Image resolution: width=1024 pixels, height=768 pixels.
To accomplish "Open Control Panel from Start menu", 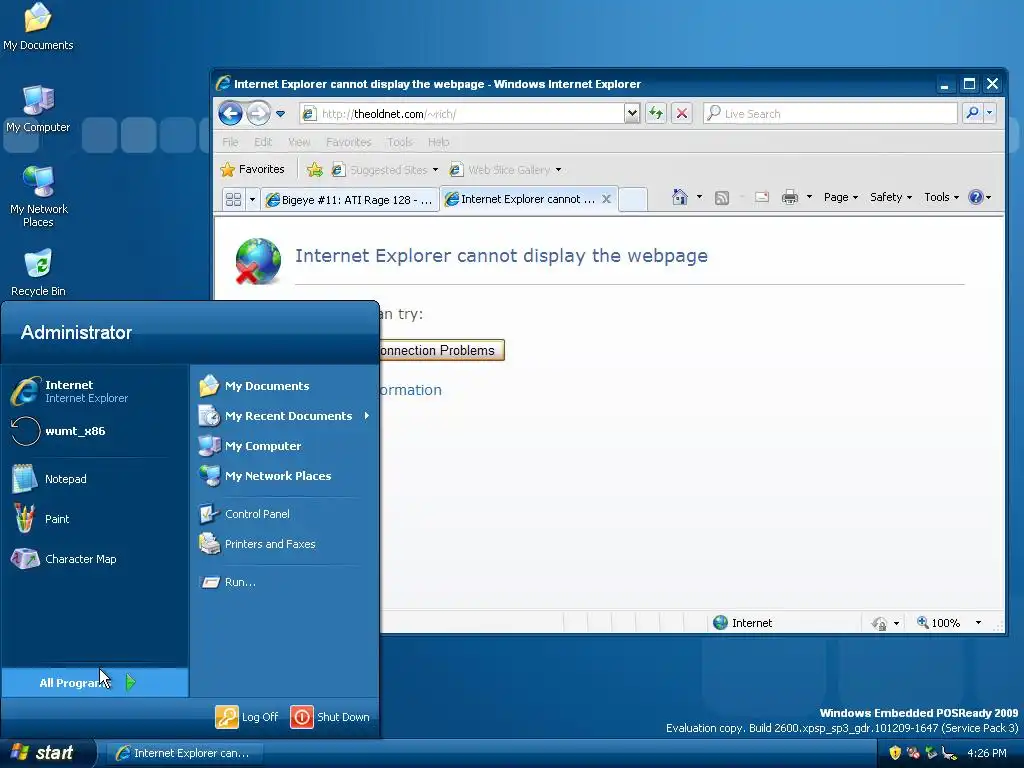I will [x=284, y=514].
